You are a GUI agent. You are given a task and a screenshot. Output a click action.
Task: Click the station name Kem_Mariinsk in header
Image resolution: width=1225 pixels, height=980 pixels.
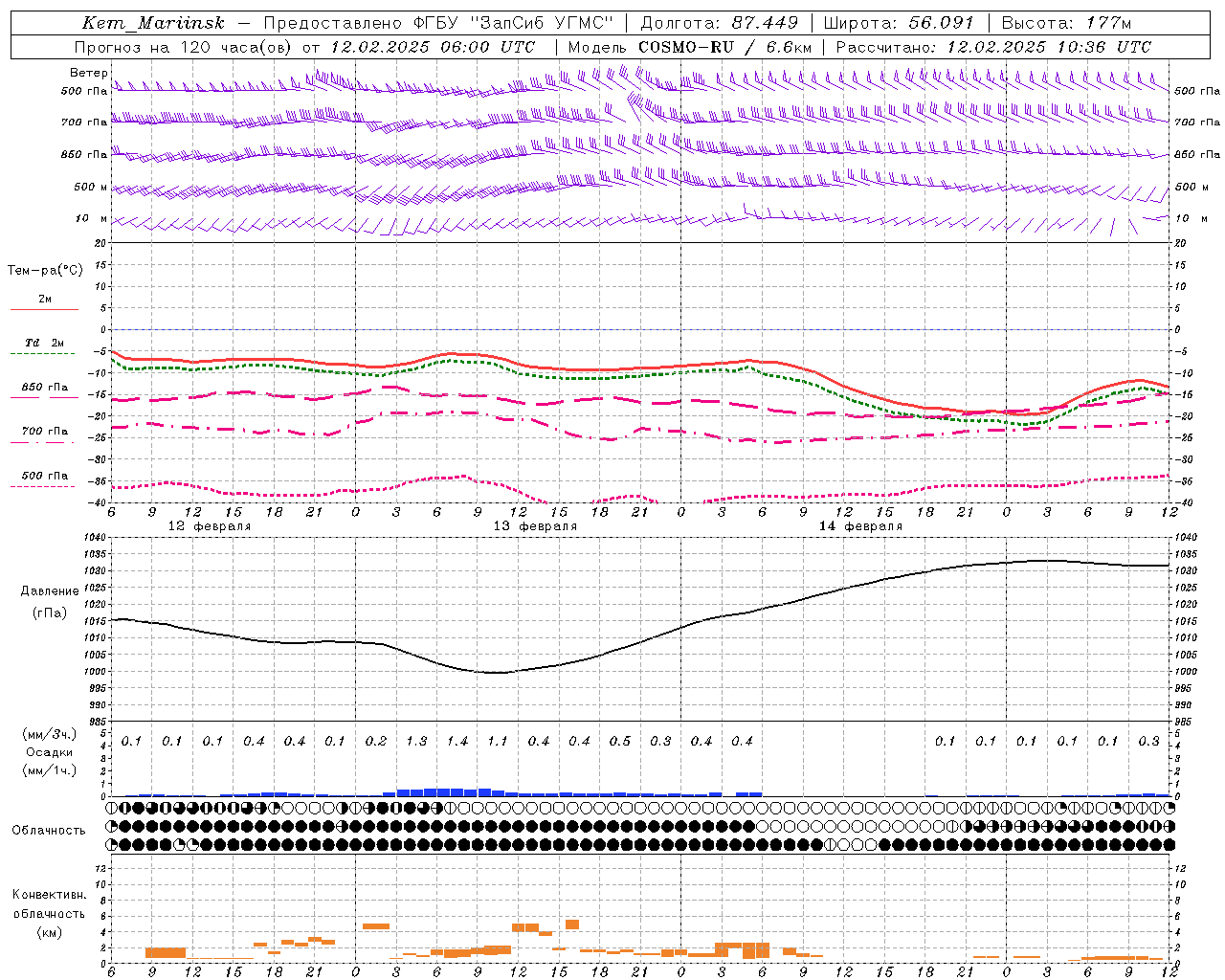click(152, 23)
